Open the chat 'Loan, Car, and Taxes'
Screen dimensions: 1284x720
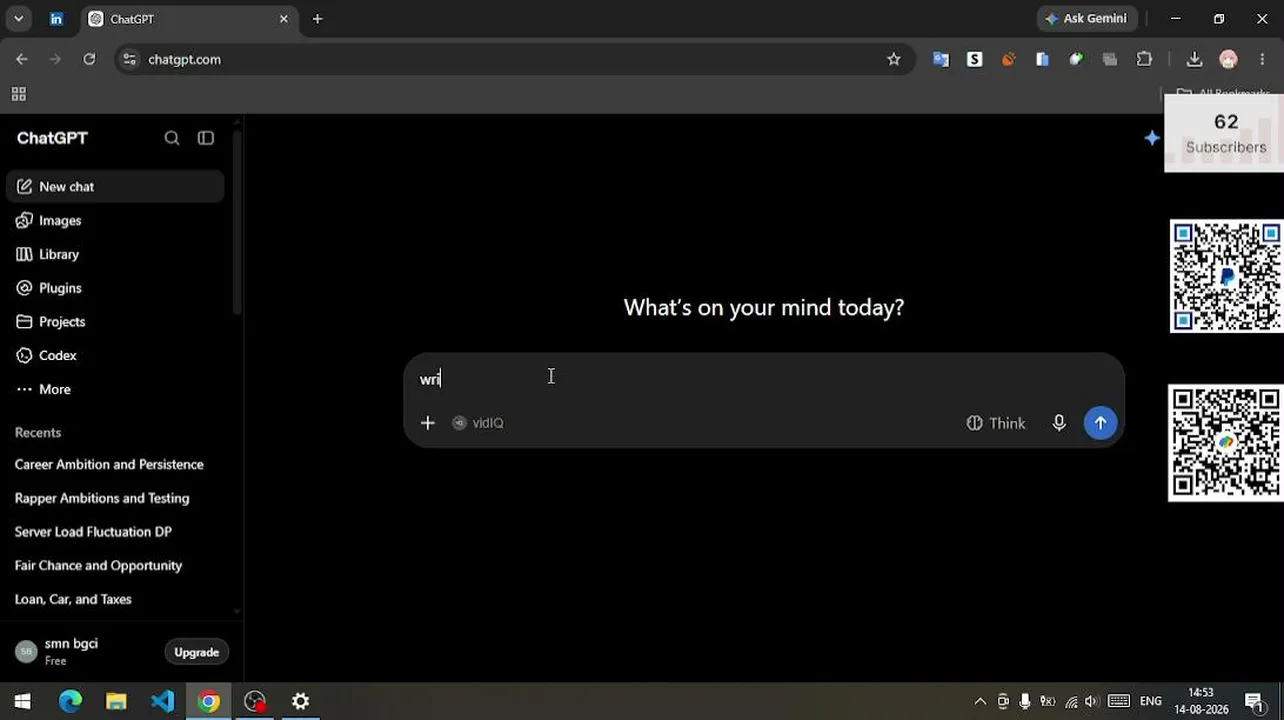[73, 599]
